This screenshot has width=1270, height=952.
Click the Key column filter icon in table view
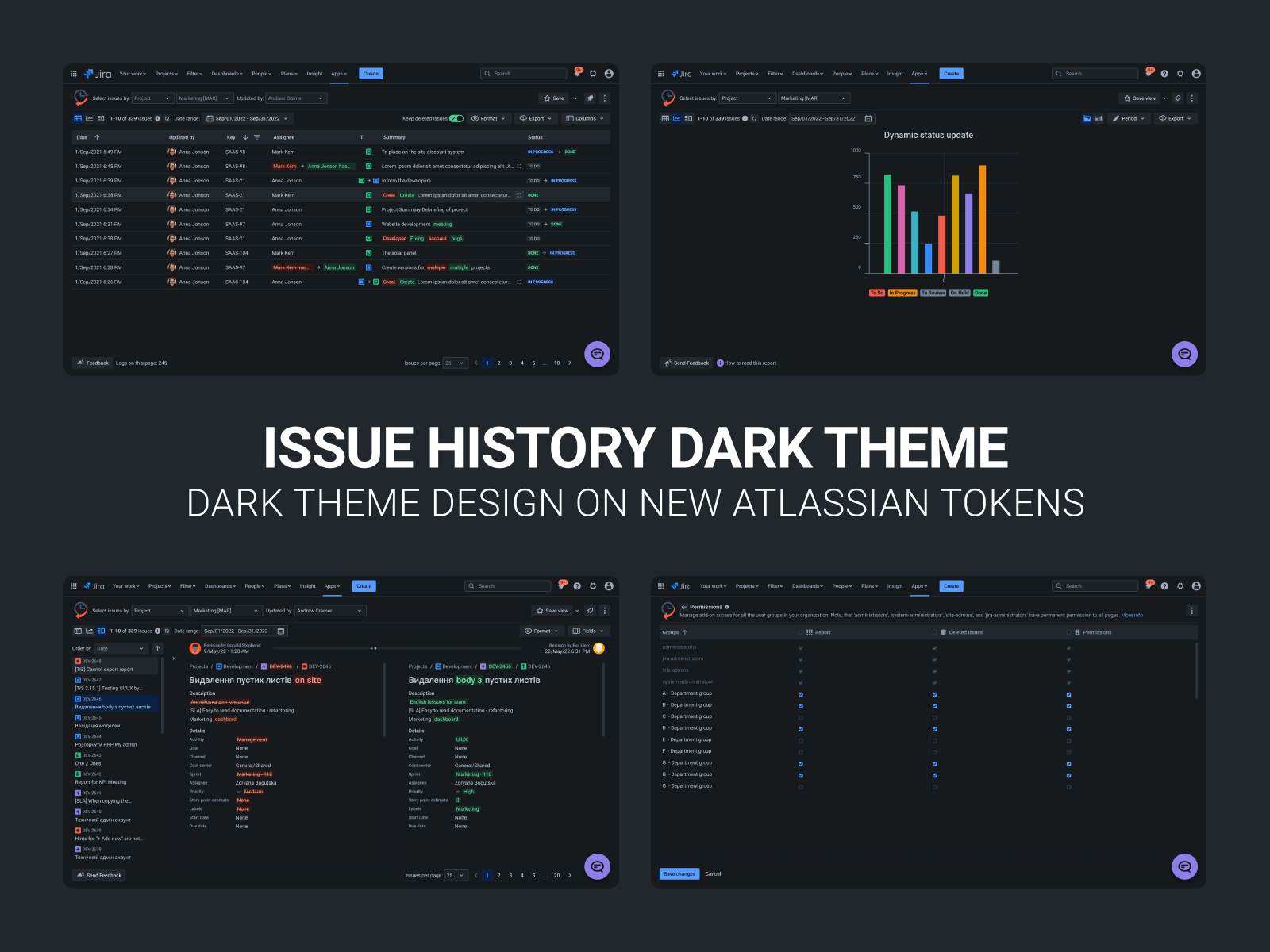point(257,137)
